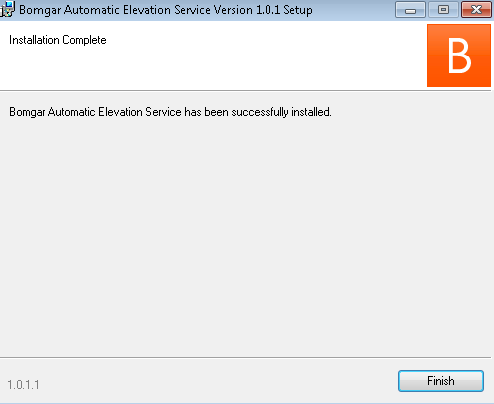Click the separator line above the Finish button
494x404 pixels.
[245, 357]
